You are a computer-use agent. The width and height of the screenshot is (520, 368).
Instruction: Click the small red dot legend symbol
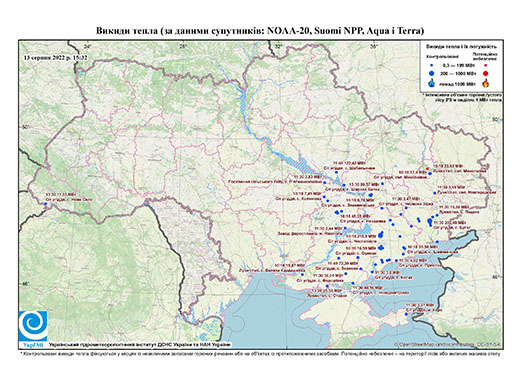(486, 66)
